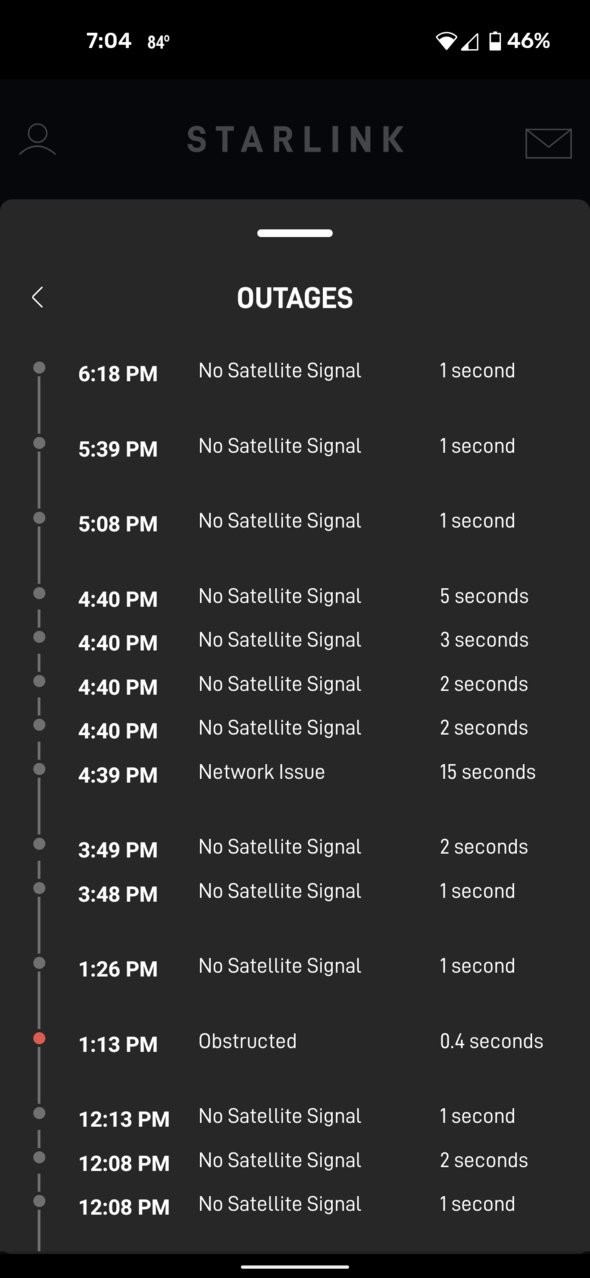Viewport: 590px width, 1278px height.
Task: Tap the Wi-Fi status icon
Action: [x=446, y=41]
